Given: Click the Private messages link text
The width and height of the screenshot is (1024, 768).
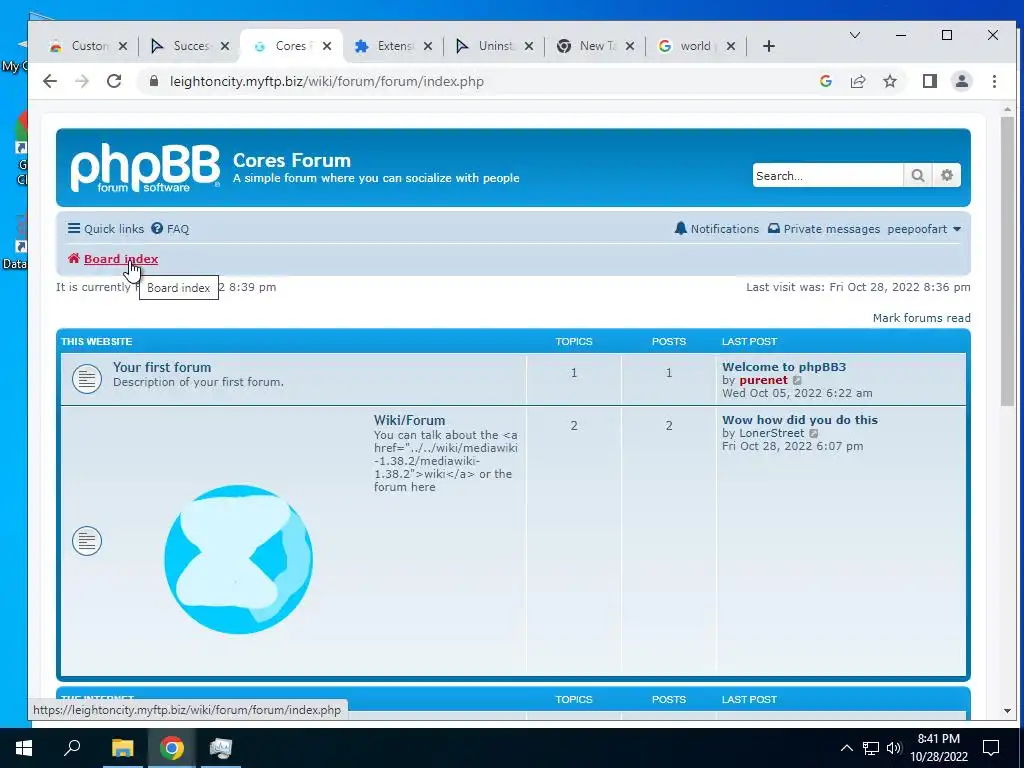Looking at the screenshot, I should point(831,229).
